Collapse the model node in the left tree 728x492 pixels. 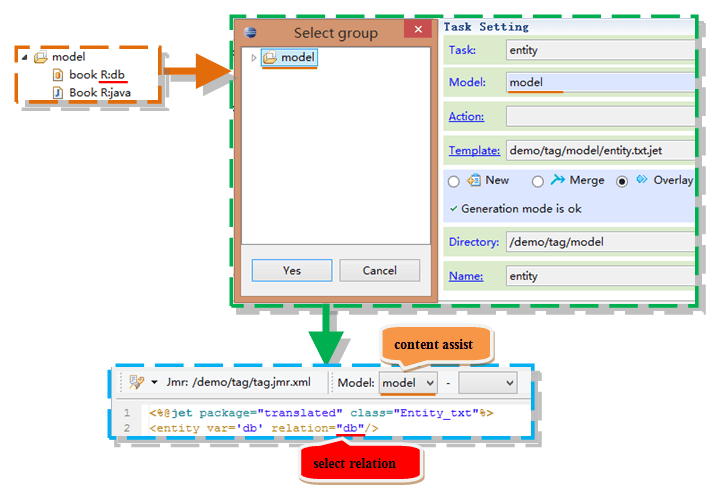coord(25,57)
